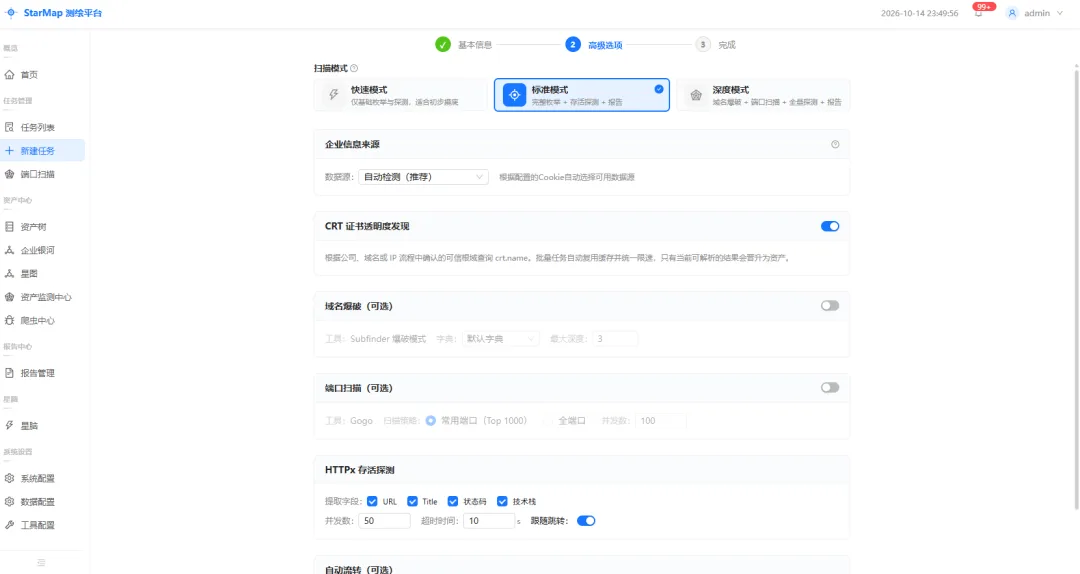Click the completed 基本信息 step checkmark
The width and height of the screenshot is (1080, 574).
click(x=443, y=45)
